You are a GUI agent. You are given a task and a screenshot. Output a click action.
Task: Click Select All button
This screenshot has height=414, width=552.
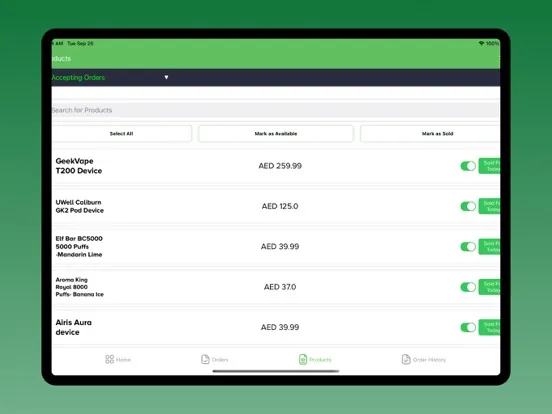click(x=121, y=134)
